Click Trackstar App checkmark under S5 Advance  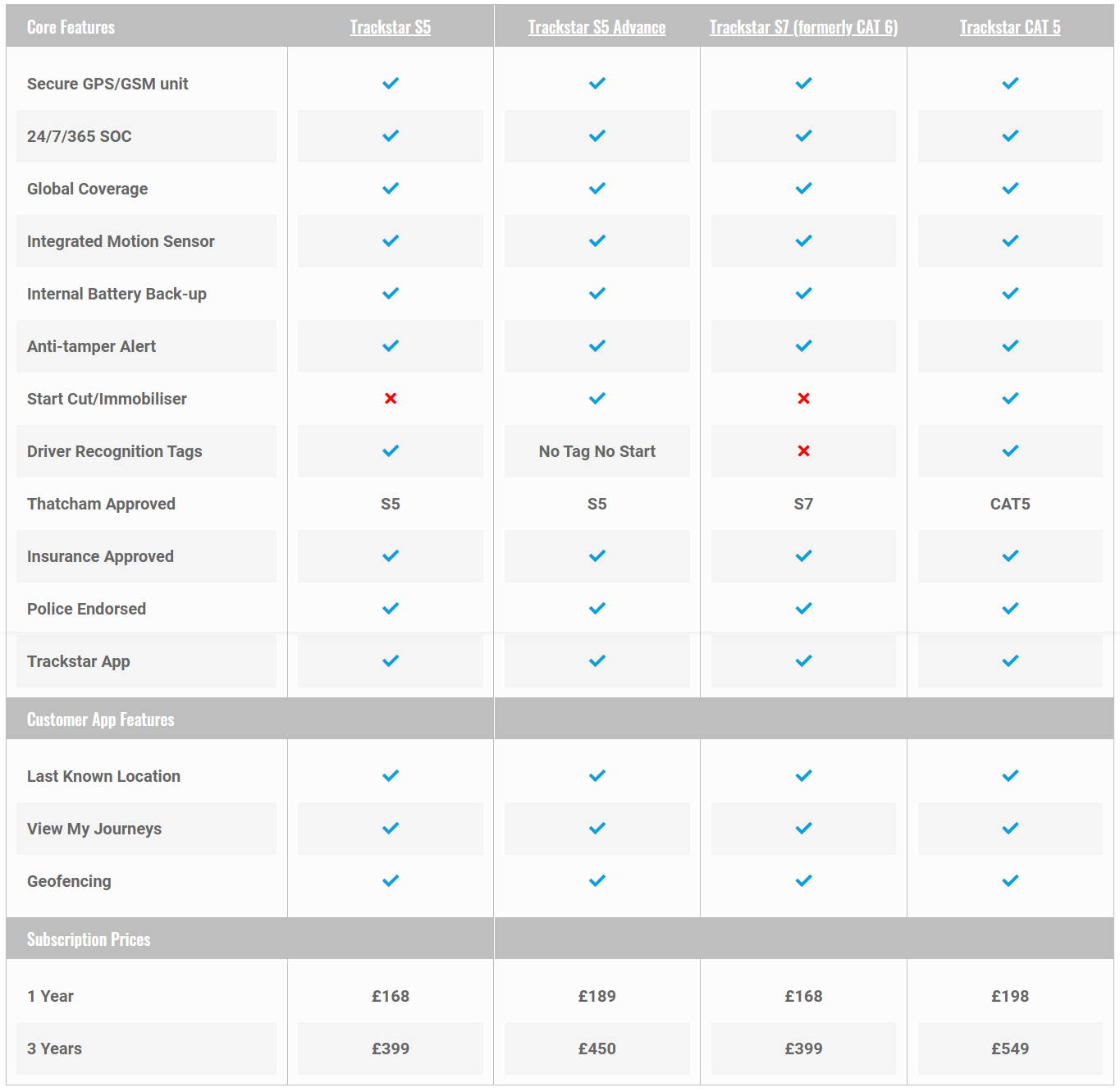click(597, 661)
